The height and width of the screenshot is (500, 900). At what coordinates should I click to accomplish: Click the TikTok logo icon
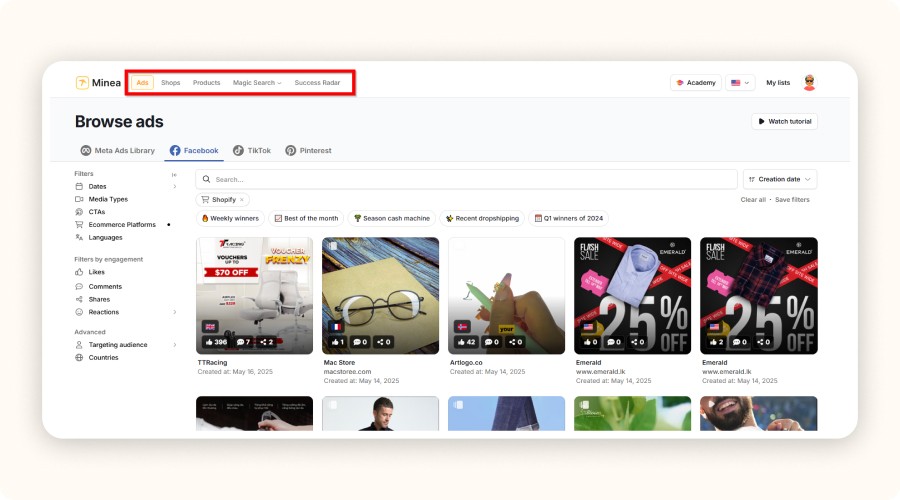coord(238,150)
